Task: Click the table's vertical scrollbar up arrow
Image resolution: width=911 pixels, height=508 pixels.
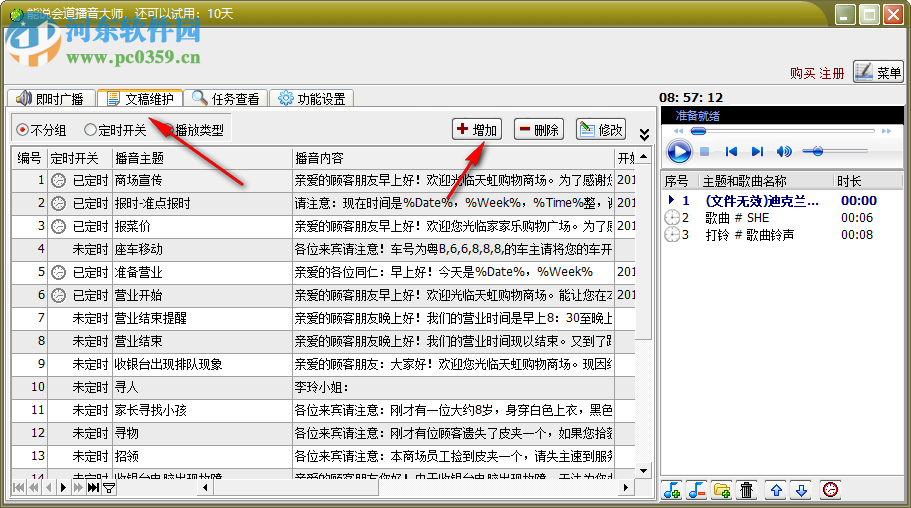Action: [643, 157]
